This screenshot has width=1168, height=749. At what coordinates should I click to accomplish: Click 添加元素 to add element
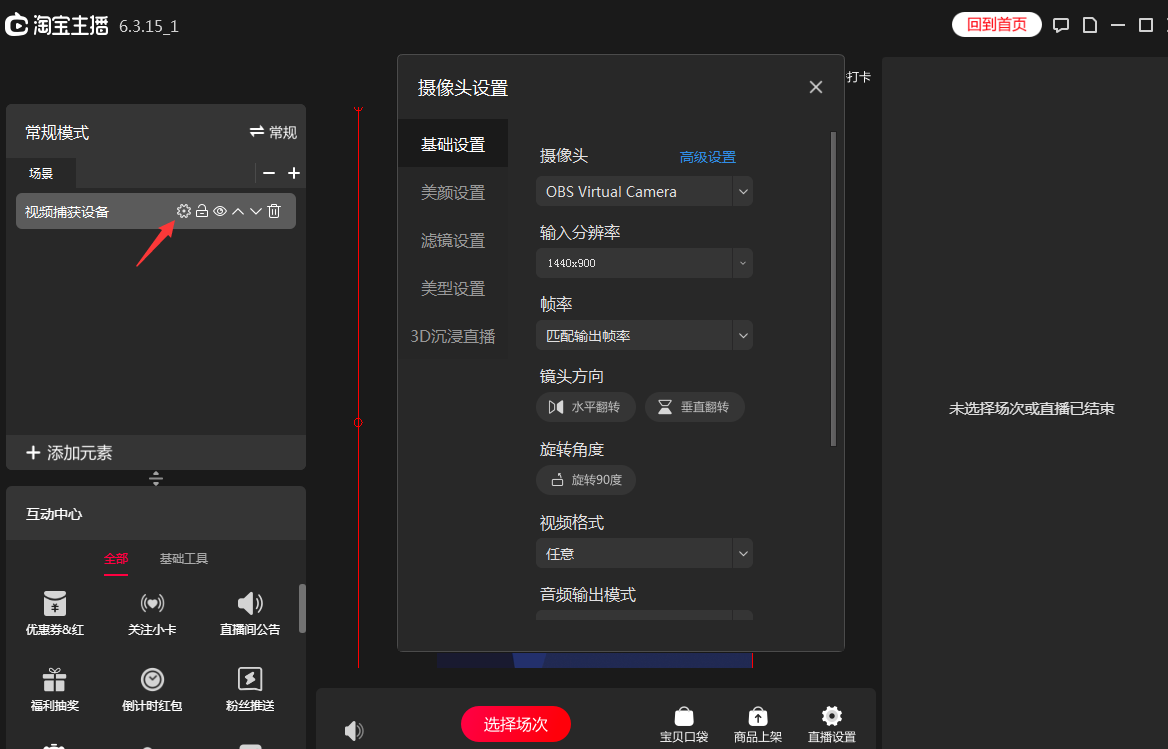point(70,453)
